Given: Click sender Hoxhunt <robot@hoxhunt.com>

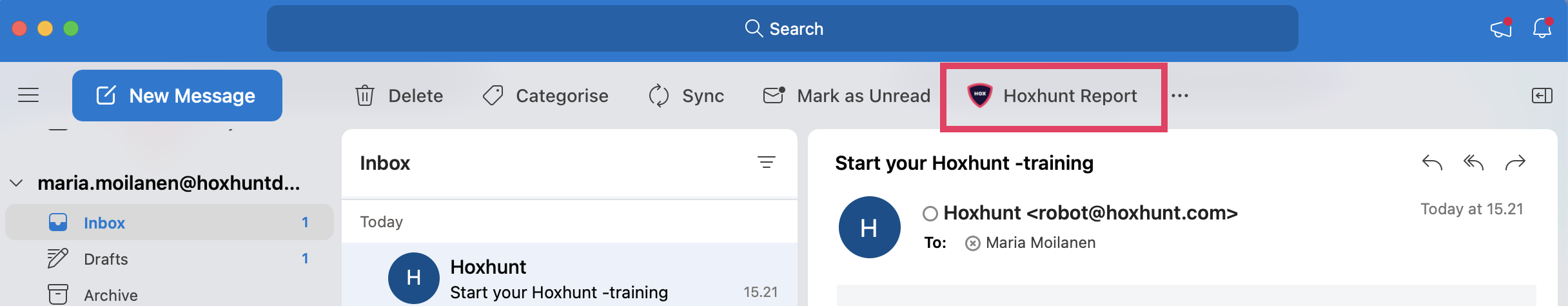Looking at the screenshot, I should 1090,212.
